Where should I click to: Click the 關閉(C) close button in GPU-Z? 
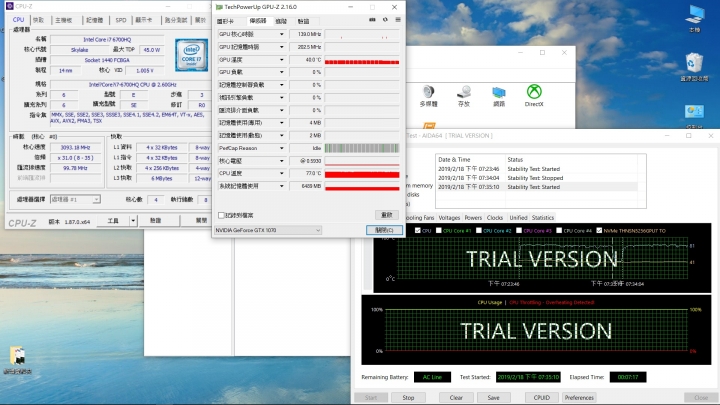tap(384, 230)
